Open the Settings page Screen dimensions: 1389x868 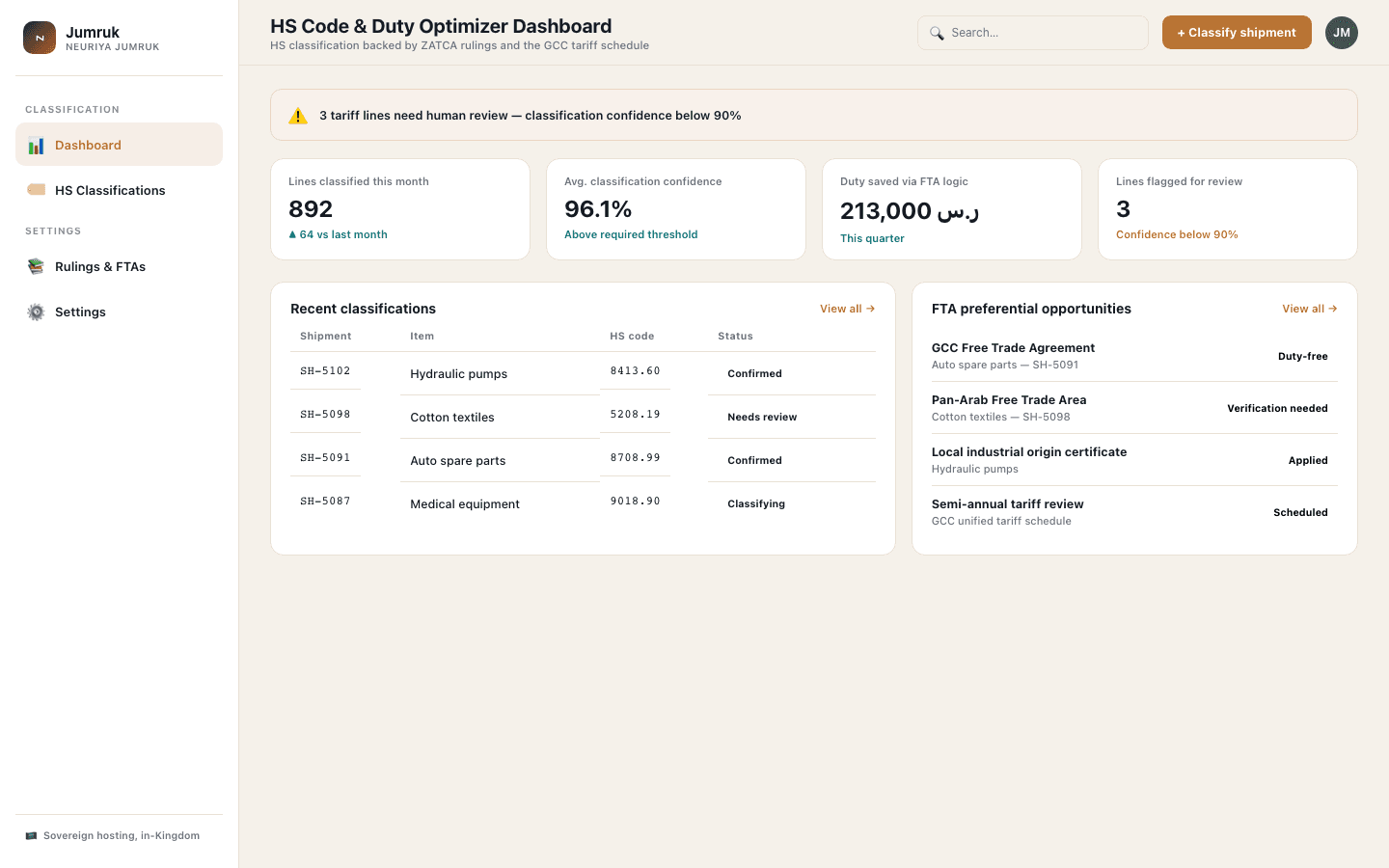(x=119, y=312)
